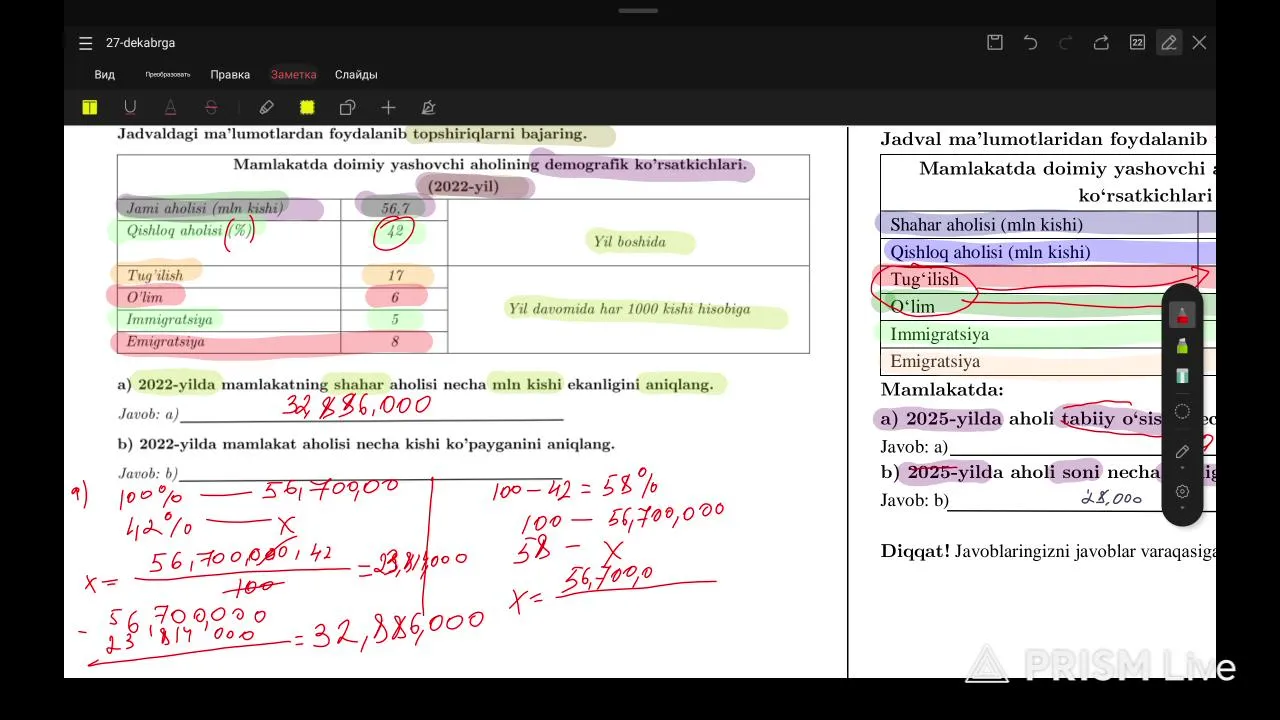Share or export the document
Image resolution: width=1280 pixels, height=720 pixels.
pos(1101,42)
